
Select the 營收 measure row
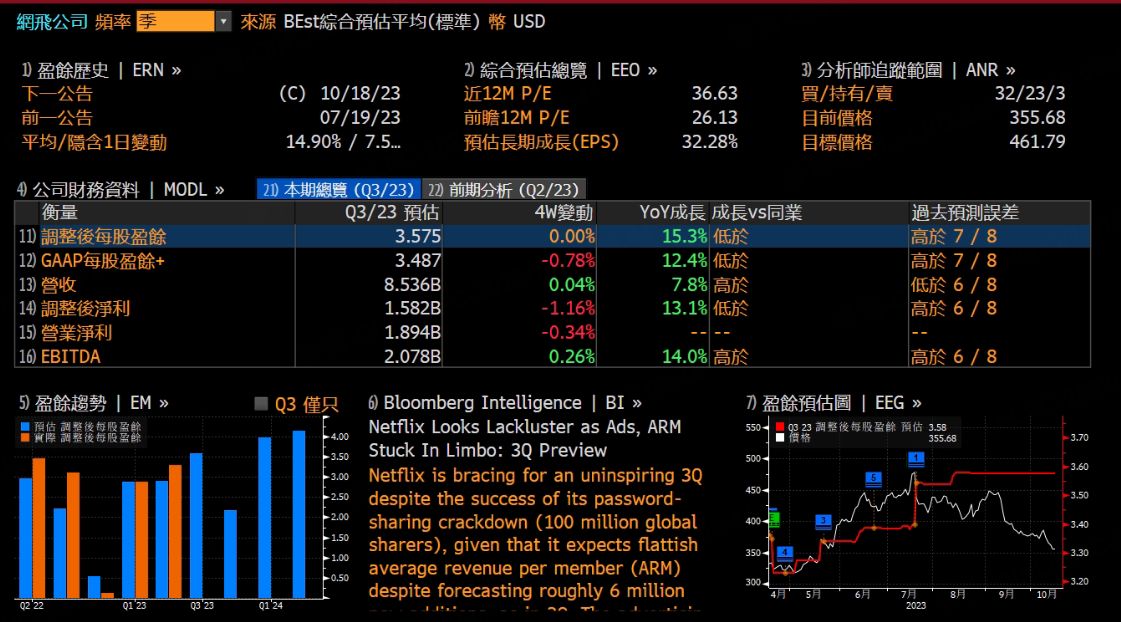tap(553, 285)
